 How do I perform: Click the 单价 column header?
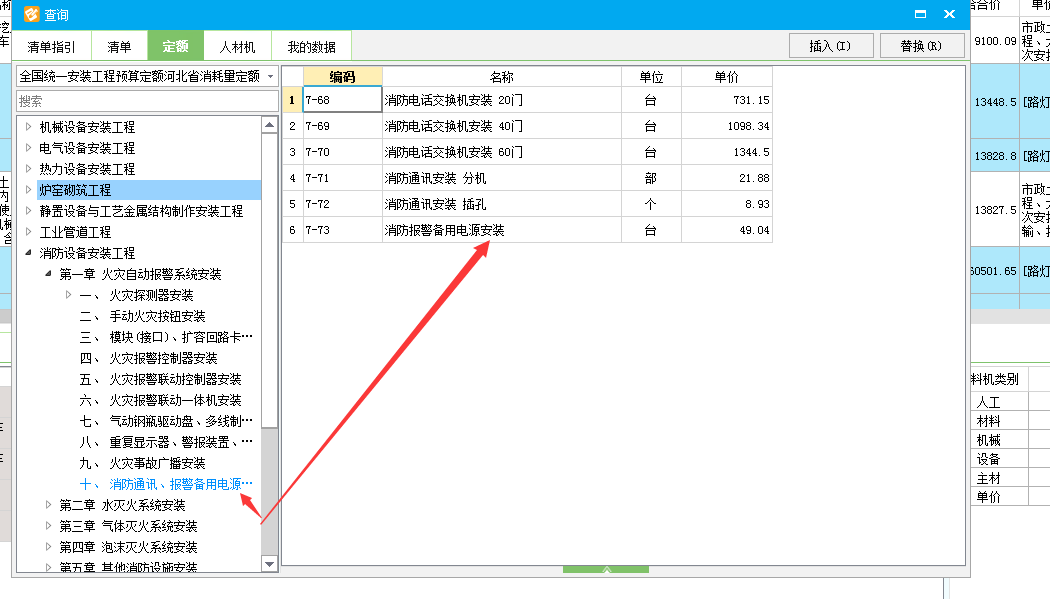tap(727, 76)
